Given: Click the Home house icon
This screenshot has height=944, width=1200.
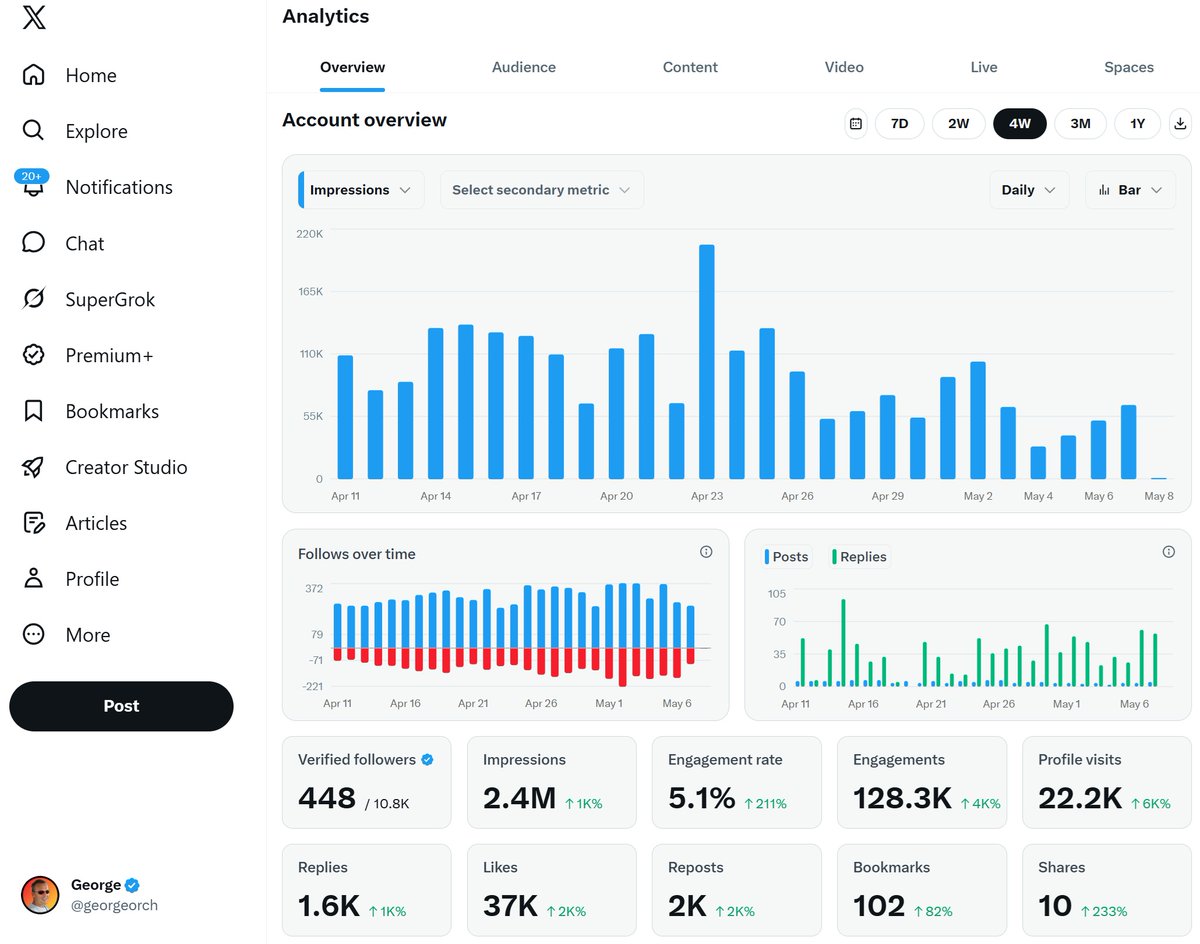Looking at the screenshot, I should tap(34, 75).
